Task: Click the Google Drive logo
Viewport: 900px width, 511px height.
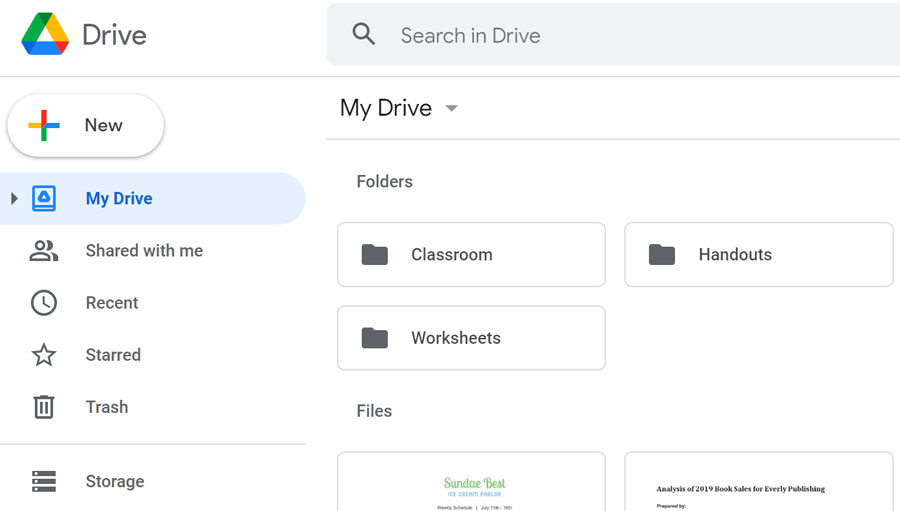Action: tap(45, 35)
